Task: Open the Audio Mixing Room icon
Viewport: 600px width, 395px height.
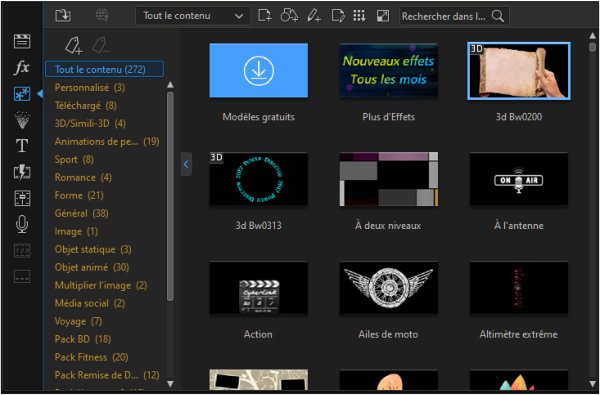Action: click(22, 198)
